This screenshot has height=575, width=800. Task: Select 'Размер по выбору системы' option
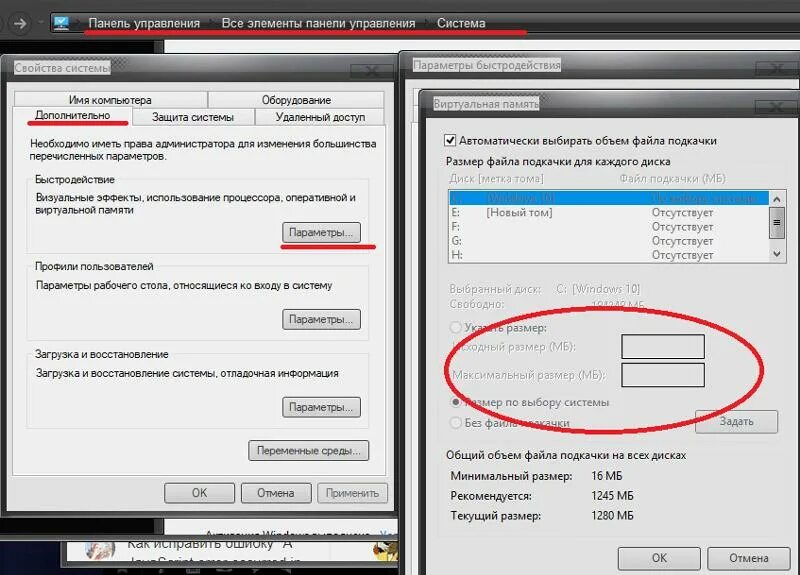coord(456,402)
